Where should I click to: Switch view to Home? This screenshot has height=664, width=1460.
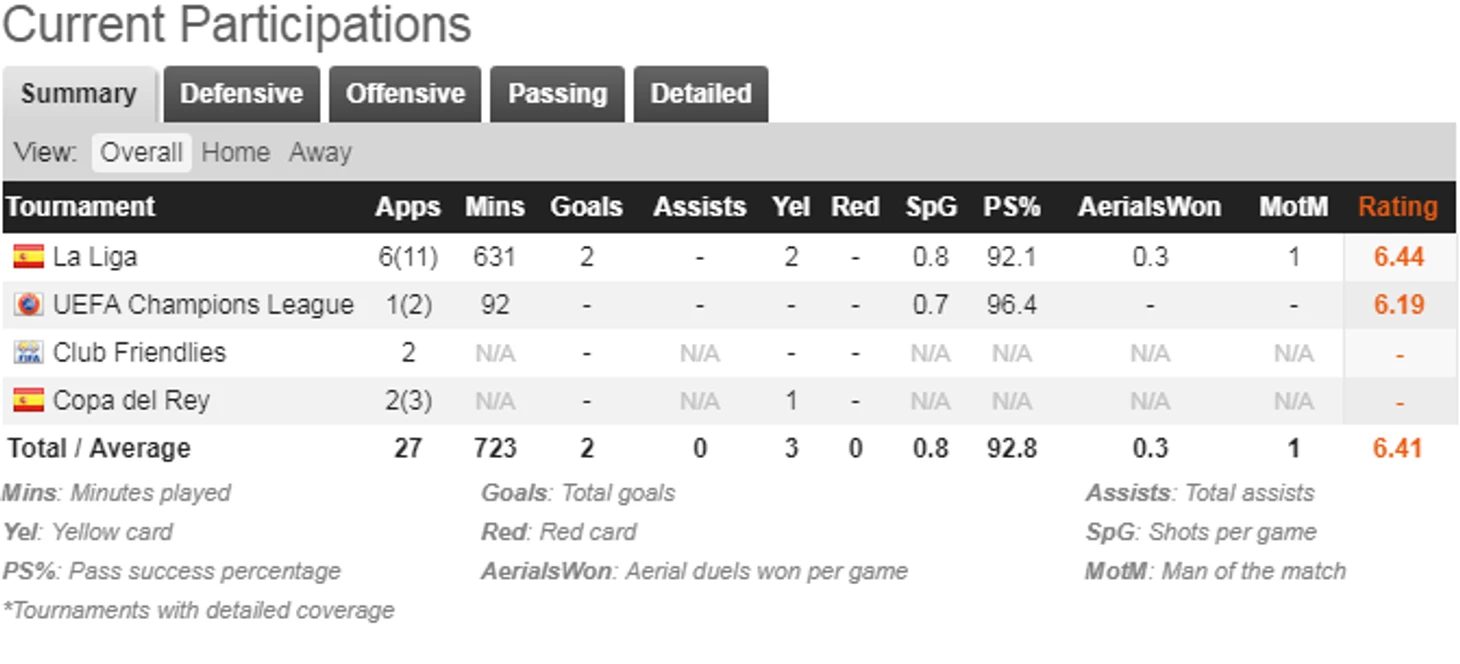[x=236, y=153]
